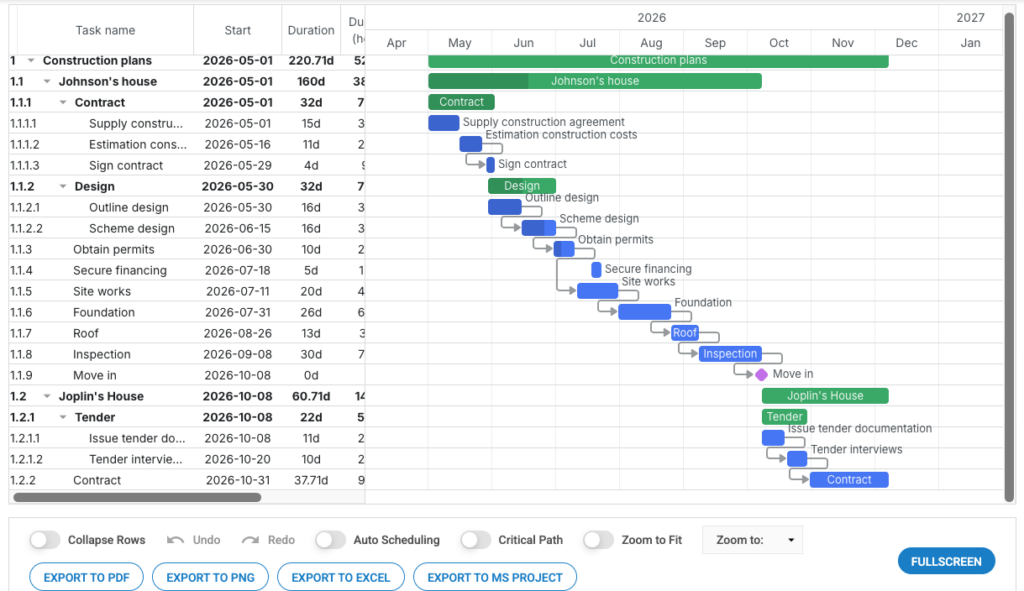Select the 1.2.2 Contract row
This screenshot has height=591, width=1024.
pyautogui.click(x=187, y=480)
